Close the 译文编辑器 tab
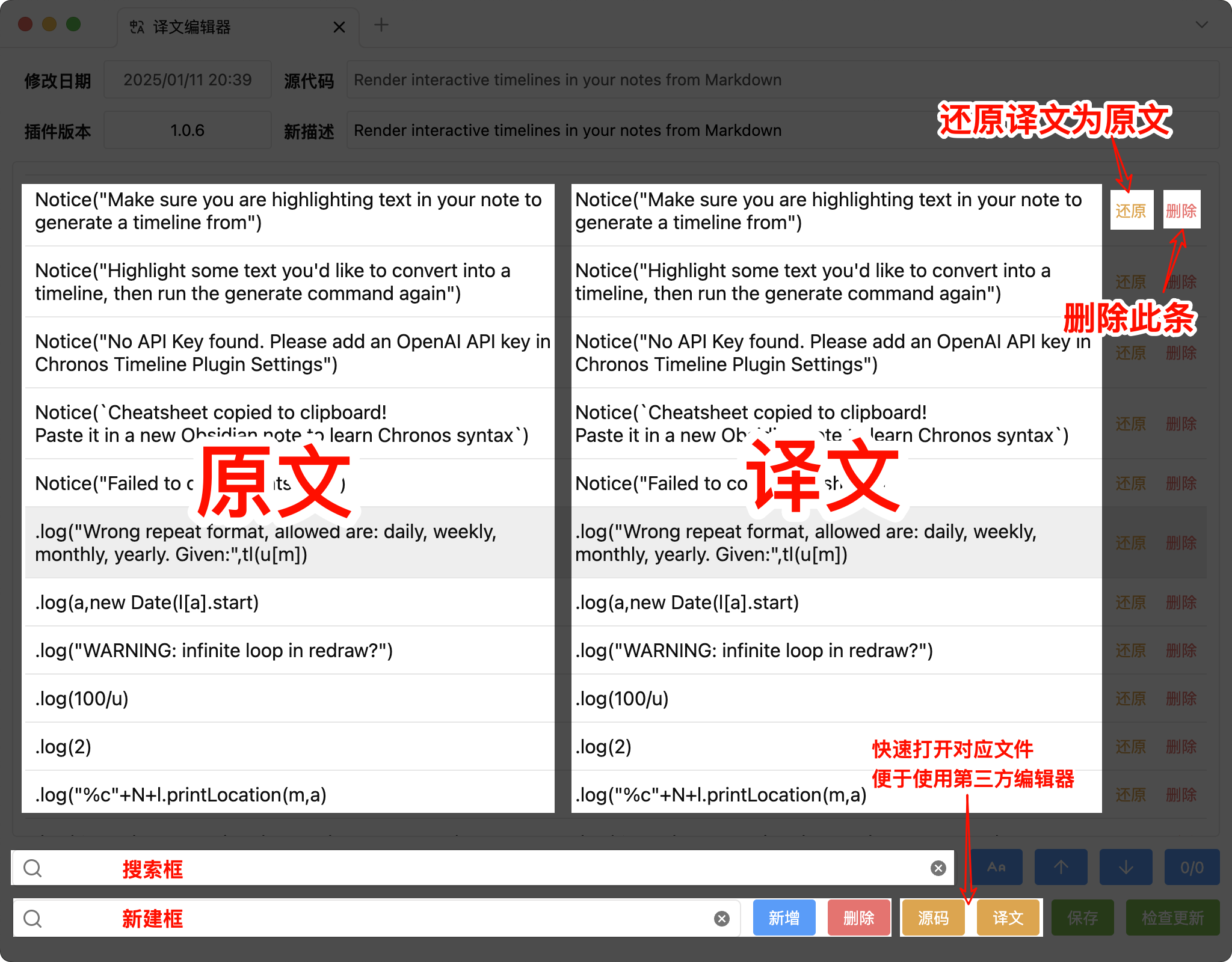This screenshot has height=962, width=1232. point(339,27)
